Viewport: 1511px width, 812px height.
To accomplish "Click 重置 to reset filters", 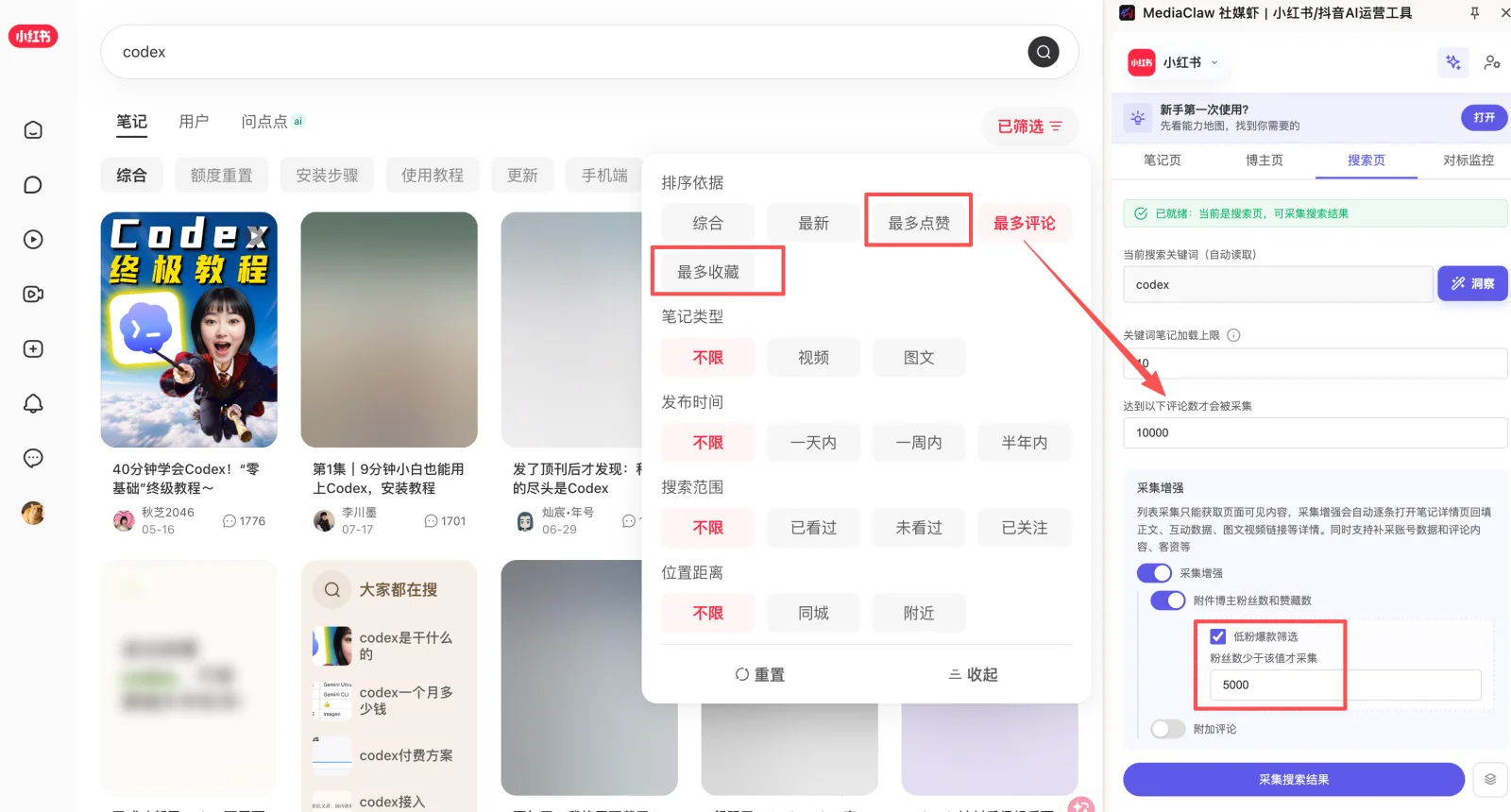I will click(x=760, y=674).
